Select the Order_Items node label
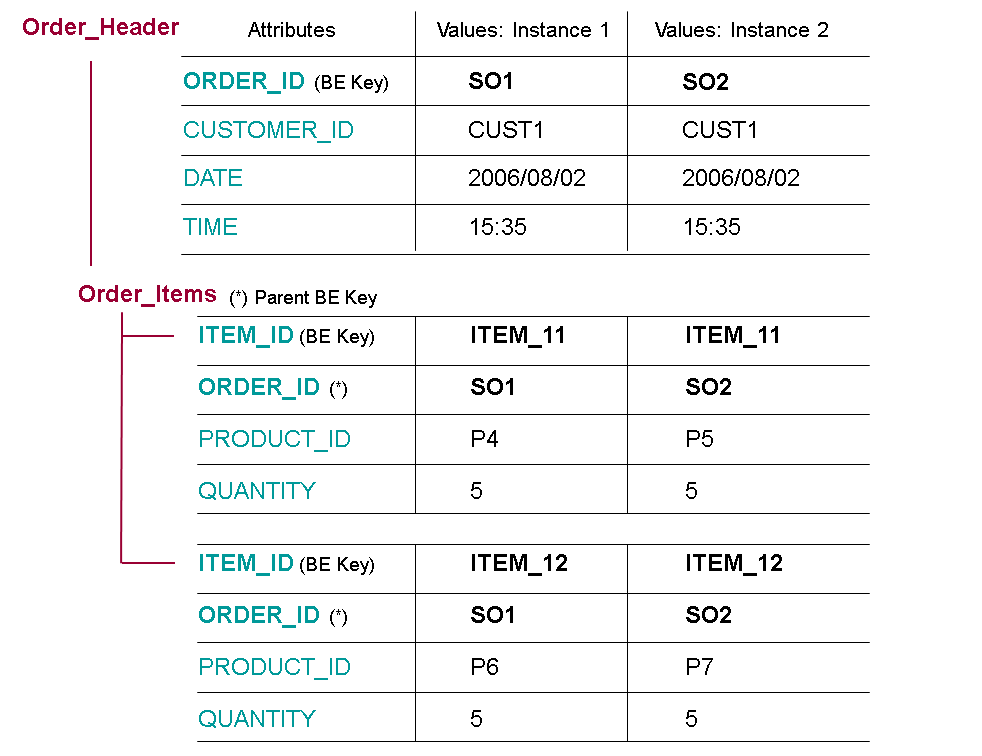 pyautogui.click(x=147, y=294)
